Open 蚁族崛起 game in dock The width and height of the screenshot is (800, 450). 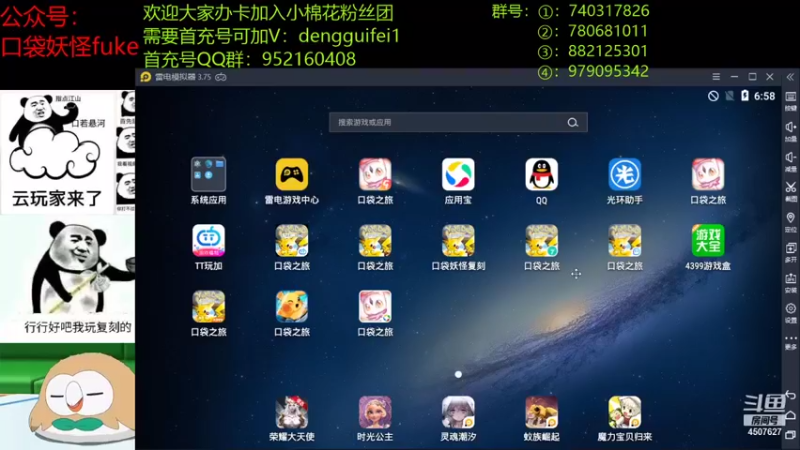[x=541, y=412]
